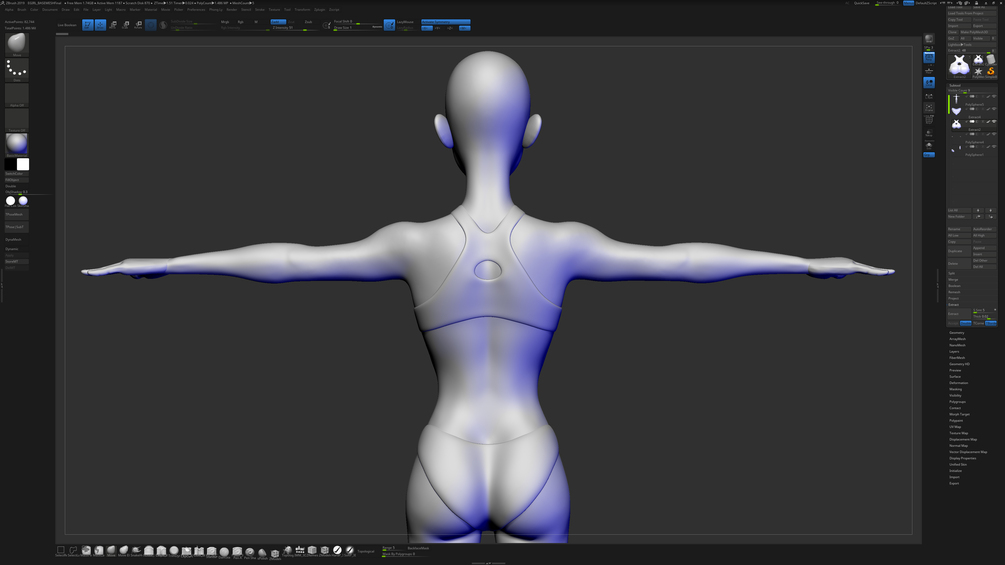The height and width of the screenshot is (565, 1005).
Task: Select the Extract2 subtool in list
Action: coord(973,123)
